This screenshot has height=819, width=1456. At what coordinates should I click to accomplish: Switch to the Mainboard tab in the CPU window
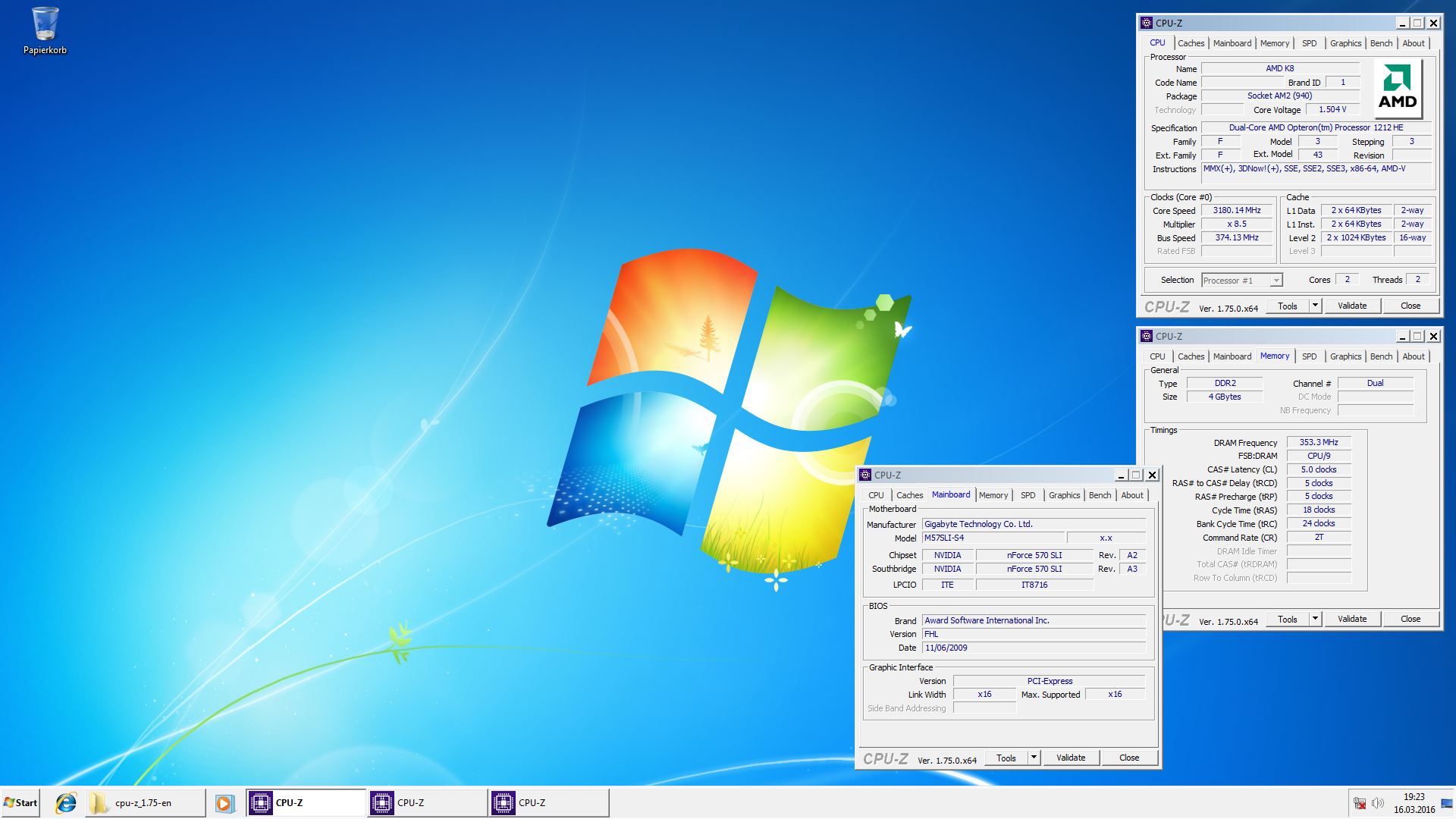point(1232,43)
